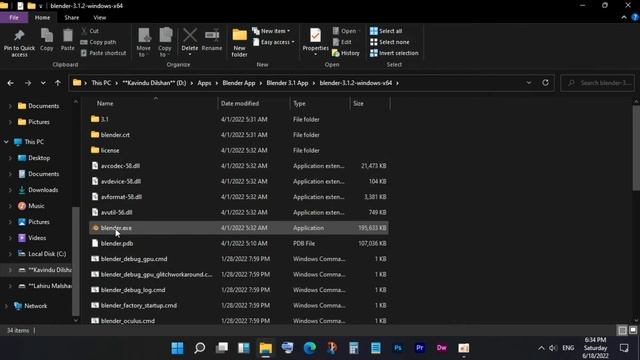640x360 pixels.
Task: Click Edit in the ribbon Open group
Action: click(342, 42)
